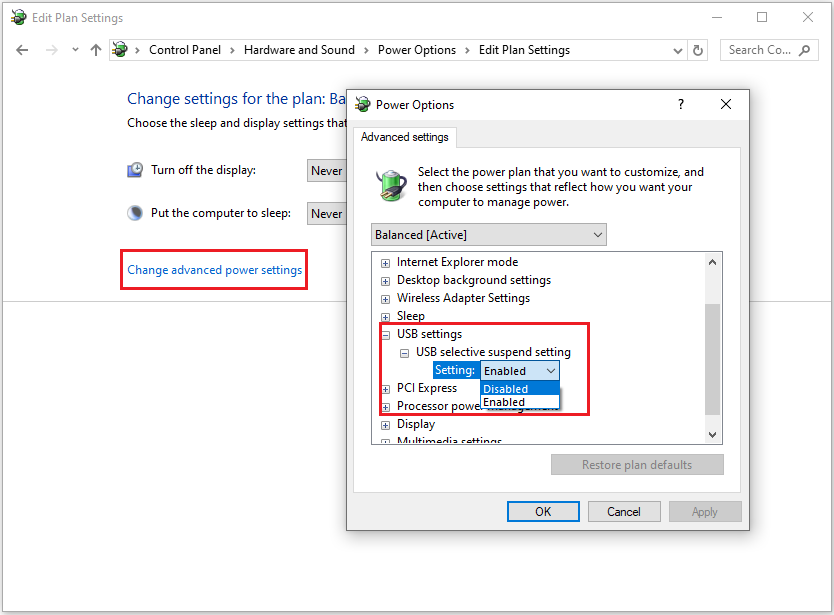Refresh the Control Panel page
The width and height of the screenshot is (834, 615).
[698, 51]
